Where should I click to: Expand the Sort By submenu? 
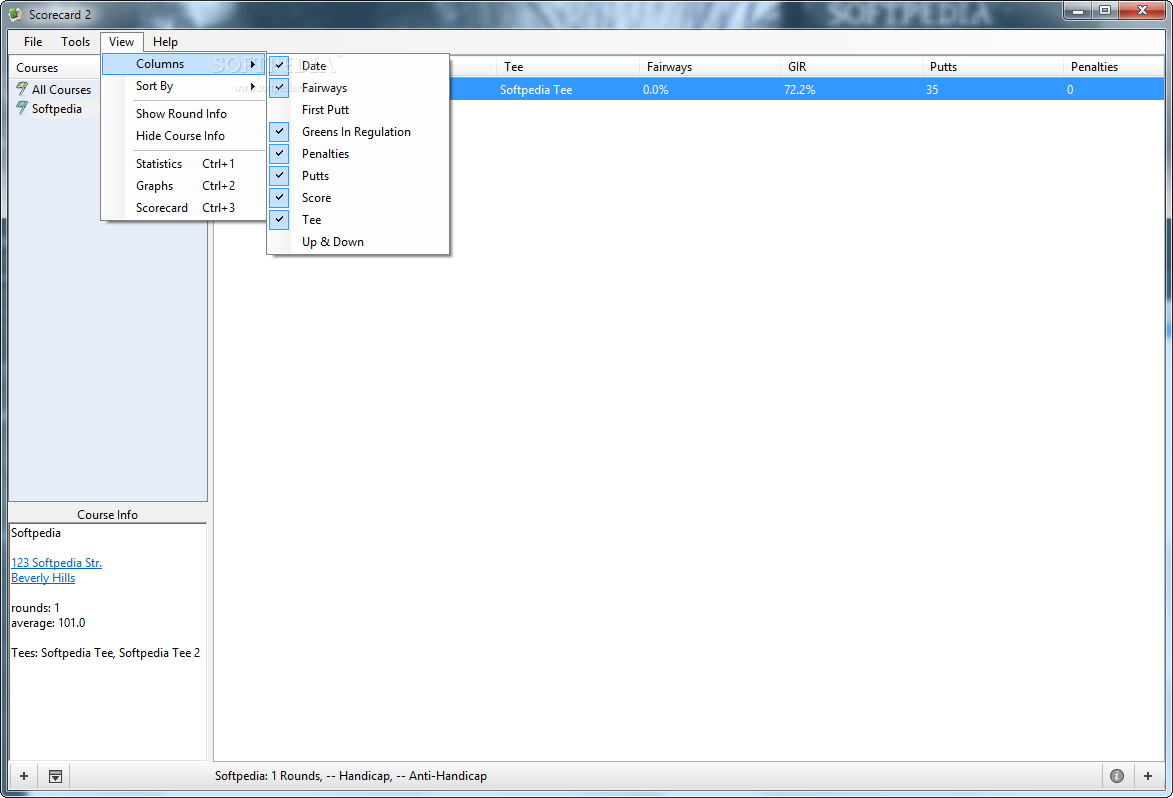pyautogui.click(x=184, y=86)
